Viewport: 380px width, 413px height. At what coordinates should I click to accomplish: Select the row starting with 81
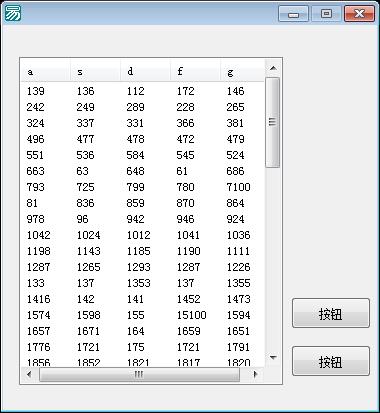coord(143,203)
